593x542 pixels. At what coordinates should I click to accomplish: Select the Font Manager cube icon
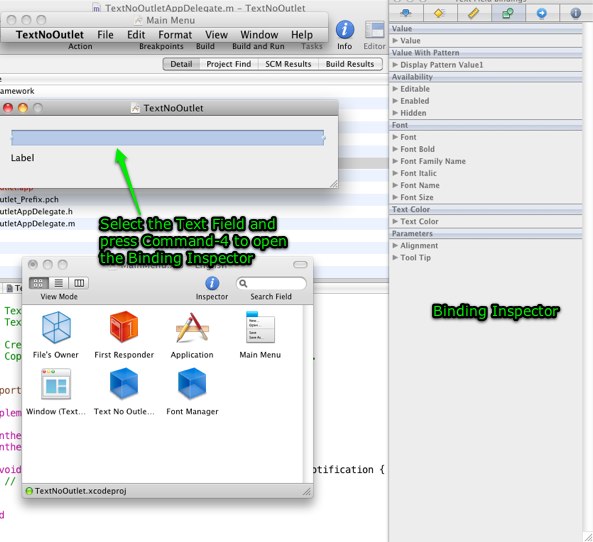[x=192, y=384]
